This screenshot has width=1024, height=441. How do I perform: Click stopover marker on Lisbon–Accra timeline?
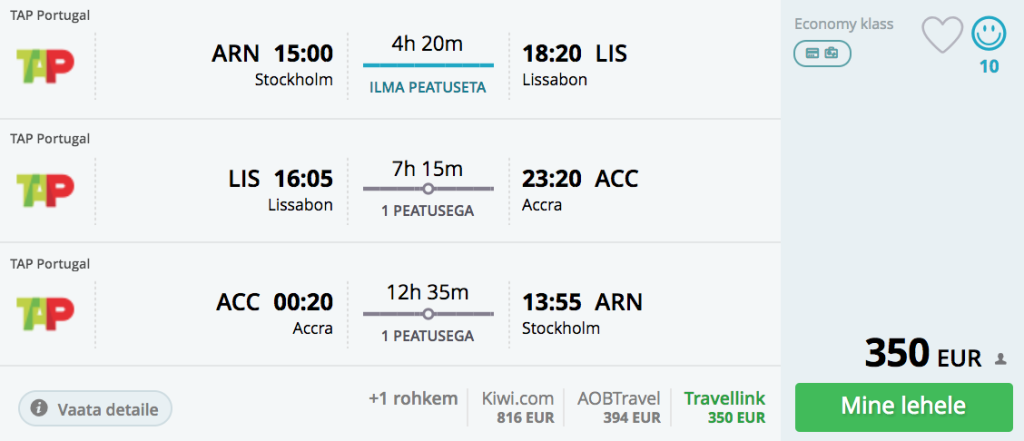click(x=428, y=189)
